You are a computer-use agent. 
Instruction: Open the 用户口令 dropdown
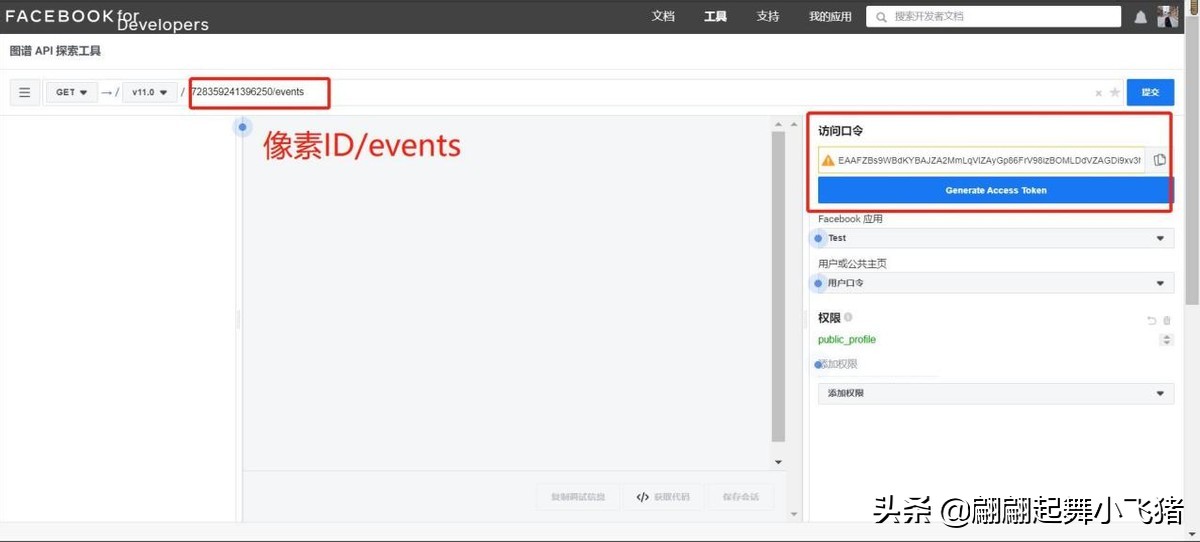[x=996, y=283]
